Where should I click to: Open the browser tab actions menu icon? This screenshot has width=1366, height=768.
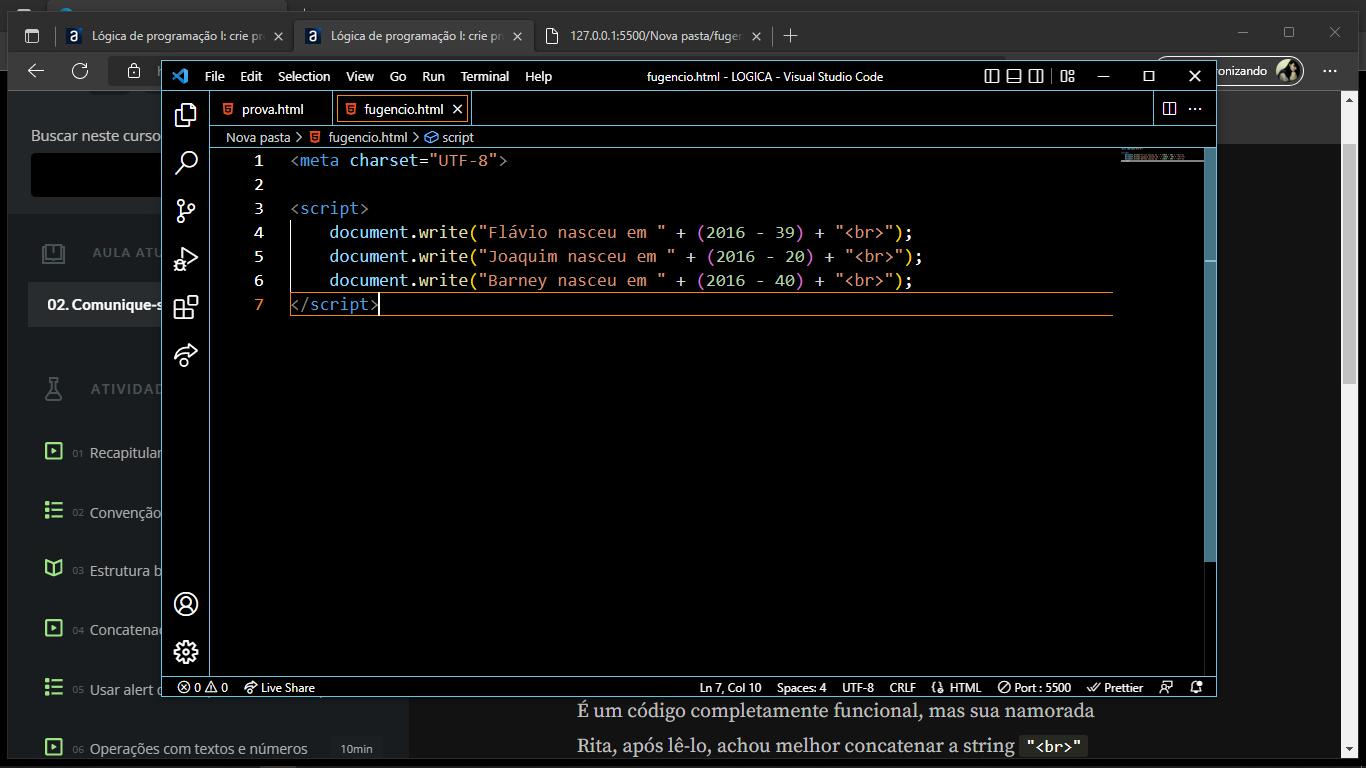(32, 35)
